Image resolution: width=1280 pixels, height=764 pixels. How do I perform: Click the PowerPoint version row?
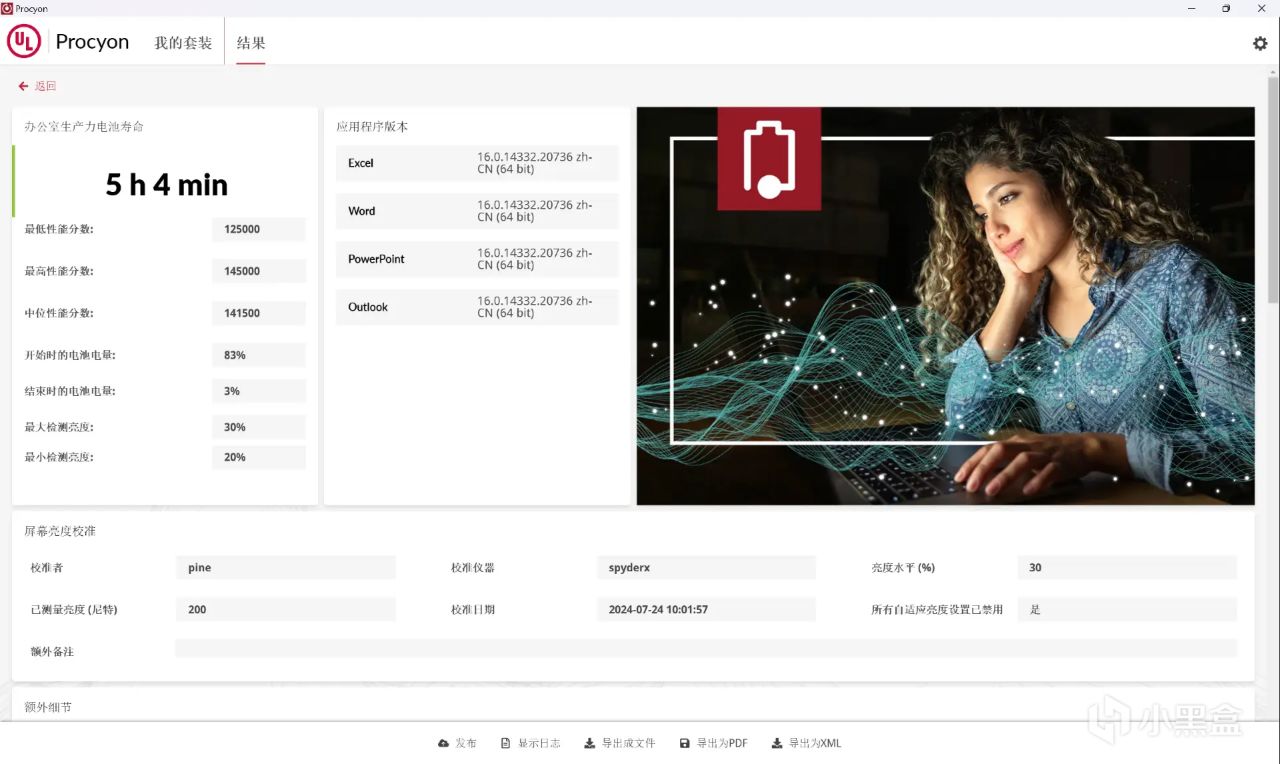click(477, 259)
